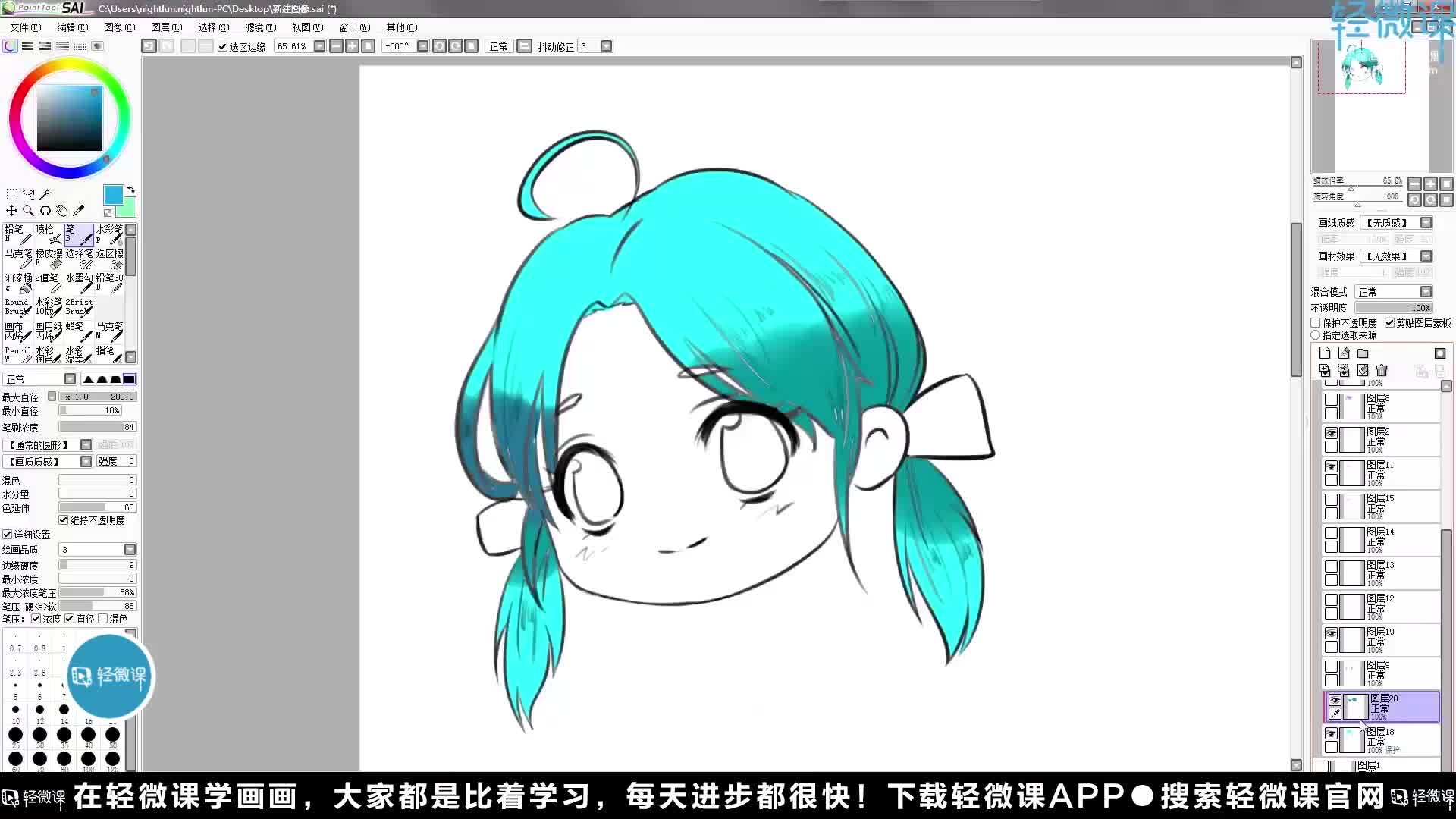Delete the current layer with the trash icon
The width and height of the screenshot is (1456, 819).
[1382, 370]
